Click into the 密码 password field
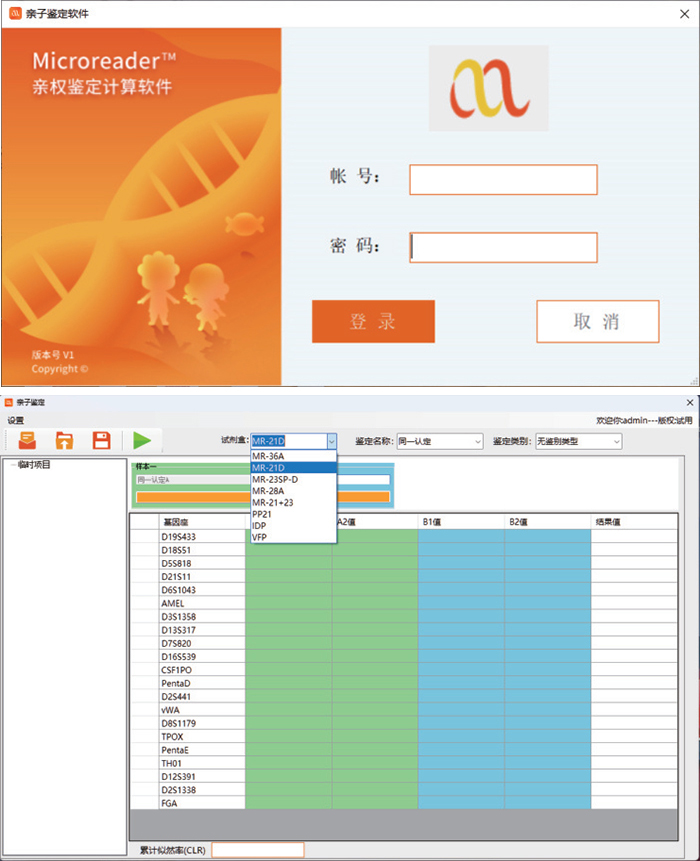700x861 pixels. click(503, 247)
